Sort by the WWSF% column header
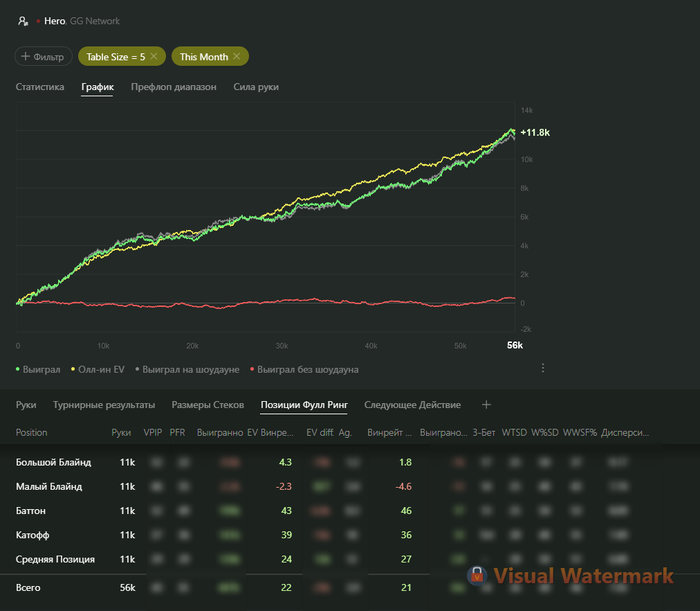The image size is (700, 611). (x=579, y=432)
